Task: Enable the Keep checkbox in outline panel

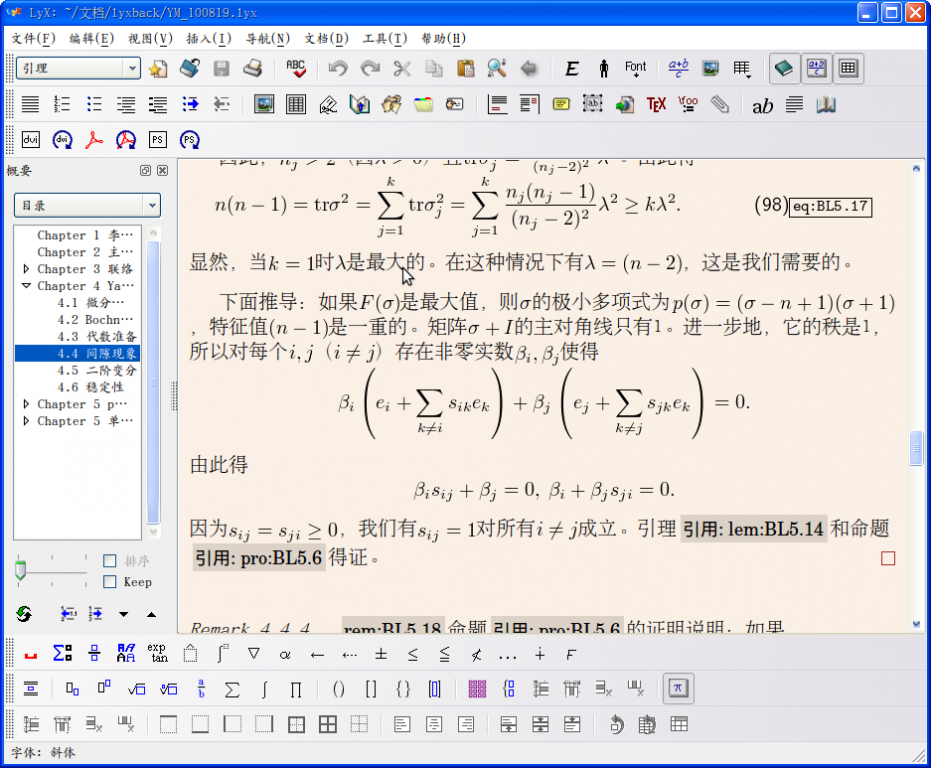Action: tap(110, 581)
